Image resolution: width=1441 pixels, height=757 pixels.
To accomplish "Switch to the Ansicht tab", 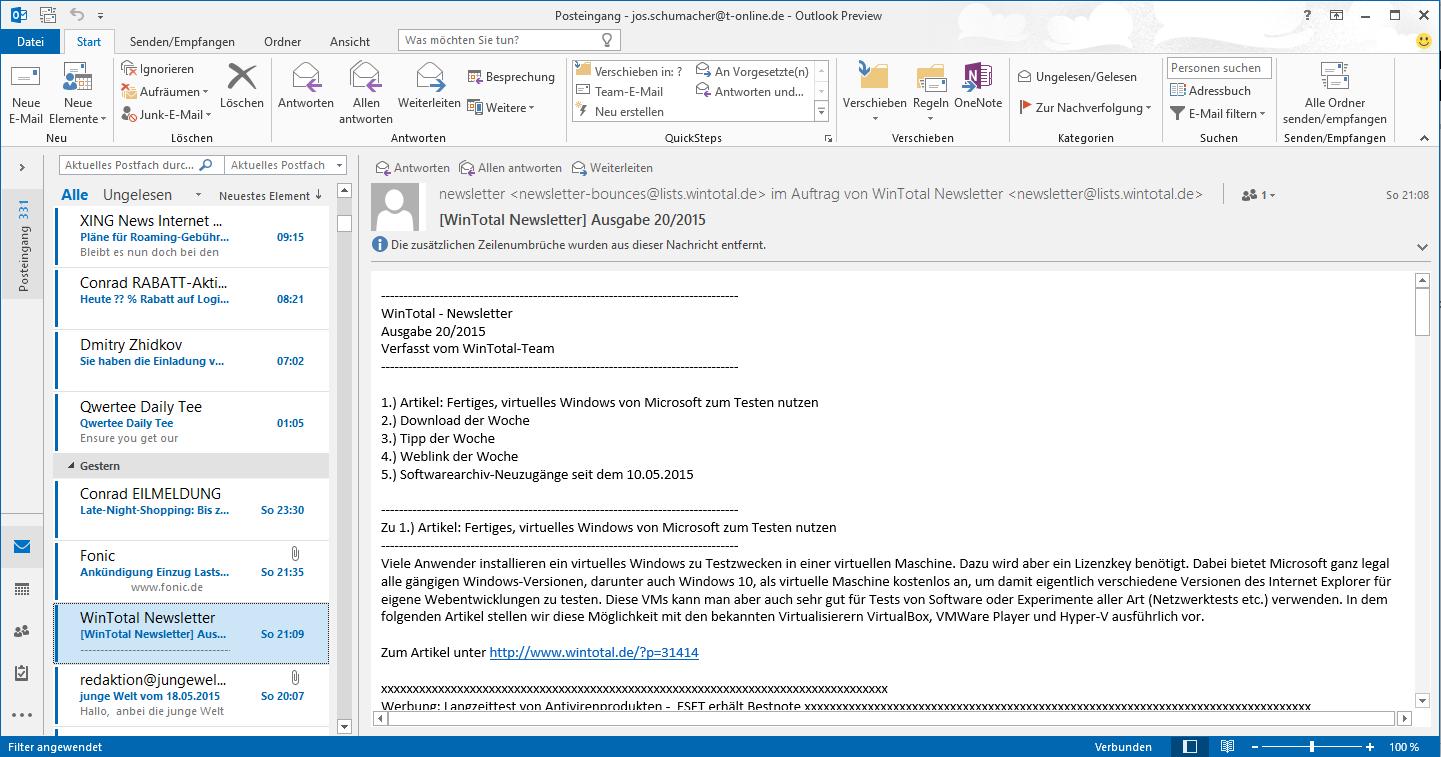I will point(350,41).
